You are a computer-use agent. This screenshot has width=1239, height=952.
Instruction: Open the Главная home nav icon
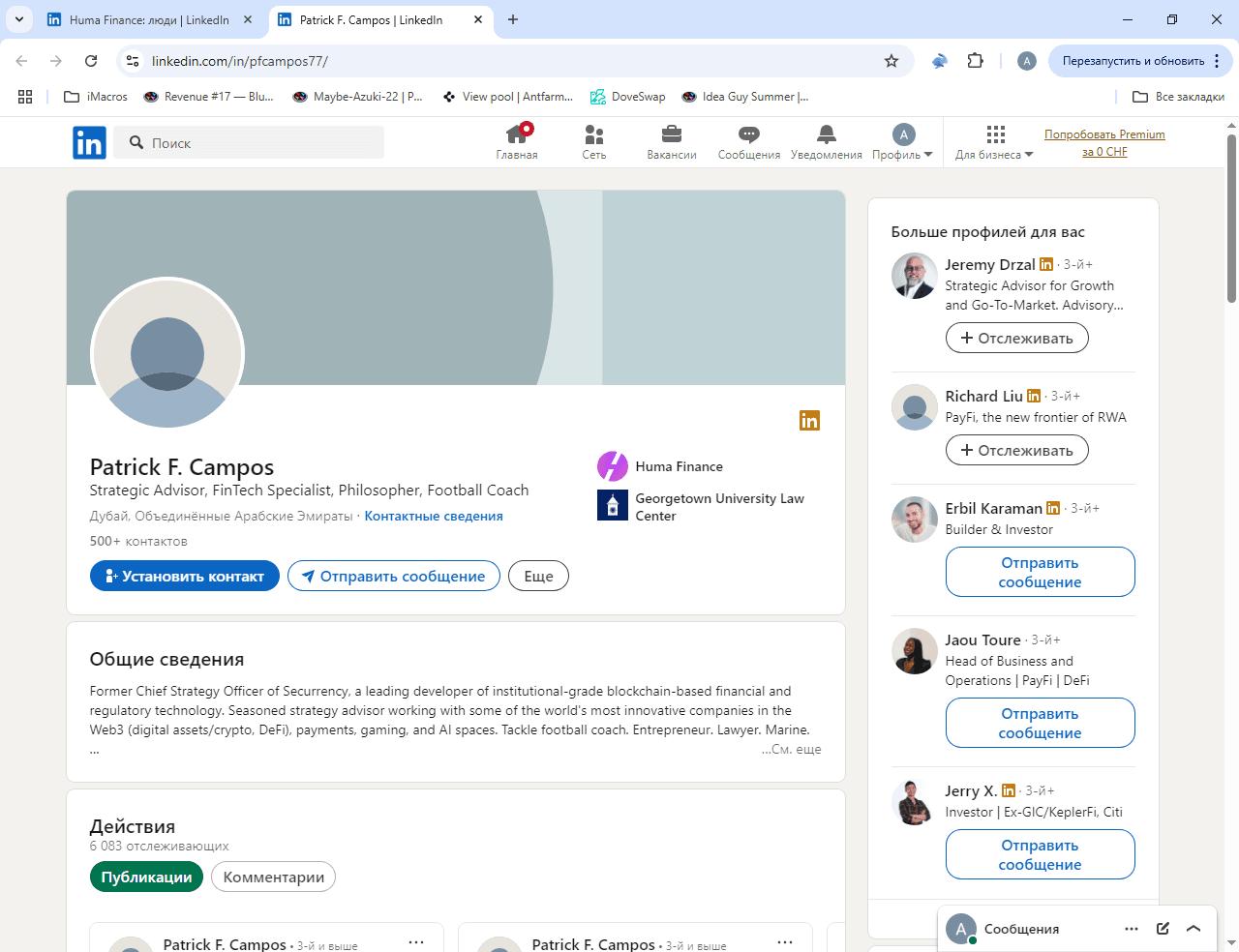pos(517,142)
